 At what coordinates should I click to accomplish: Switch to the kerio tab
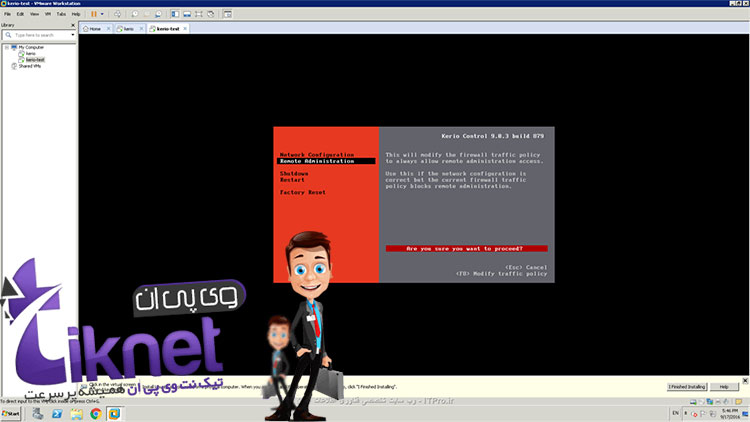pyautogui.click(x=128, y=29)
